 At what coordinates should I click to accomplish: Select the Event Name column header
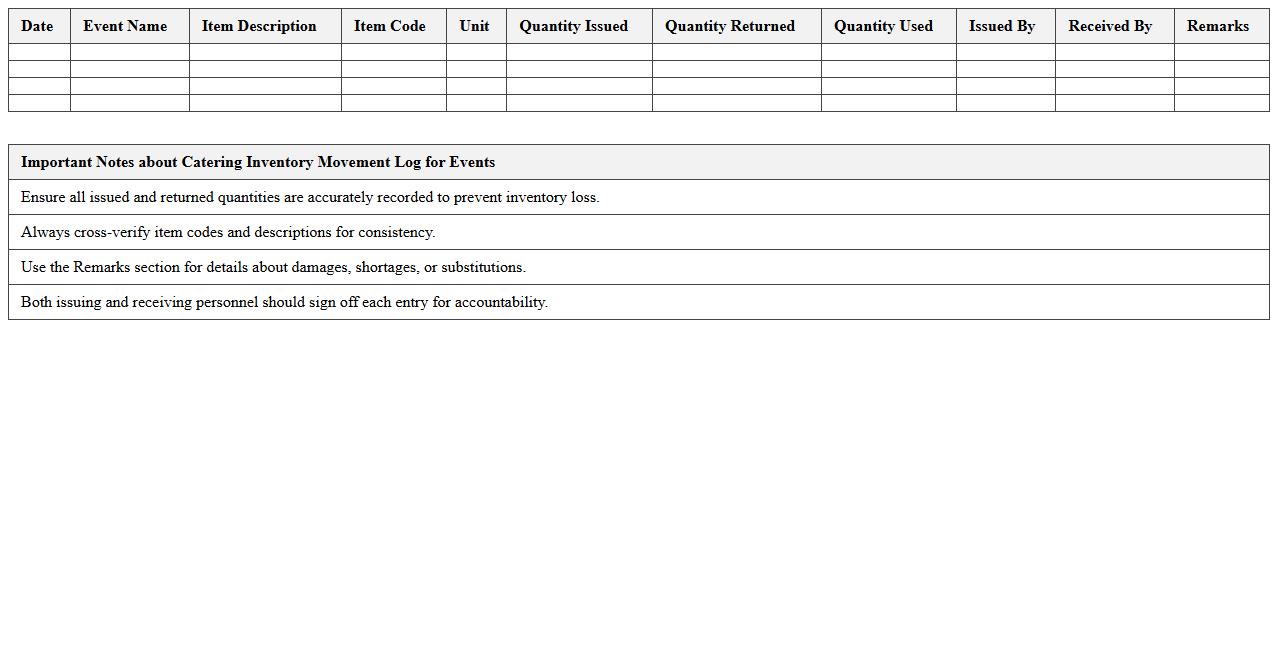(x=125, y=26)
